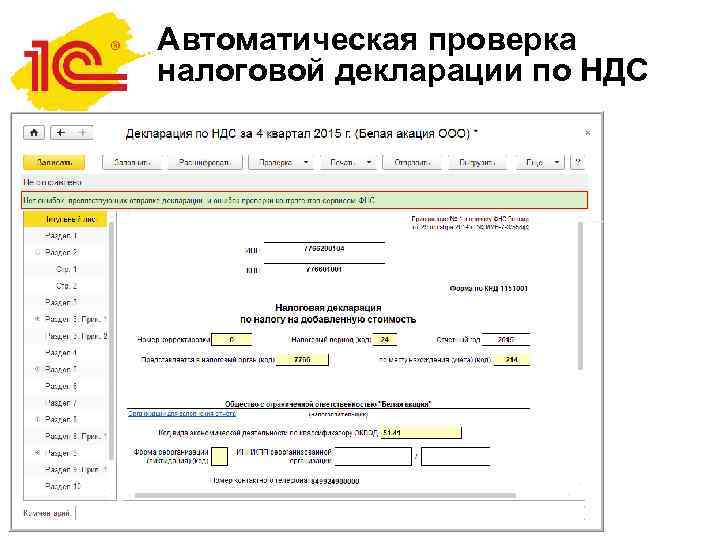Select Раздел 6 in the tree

click(61, 386)
